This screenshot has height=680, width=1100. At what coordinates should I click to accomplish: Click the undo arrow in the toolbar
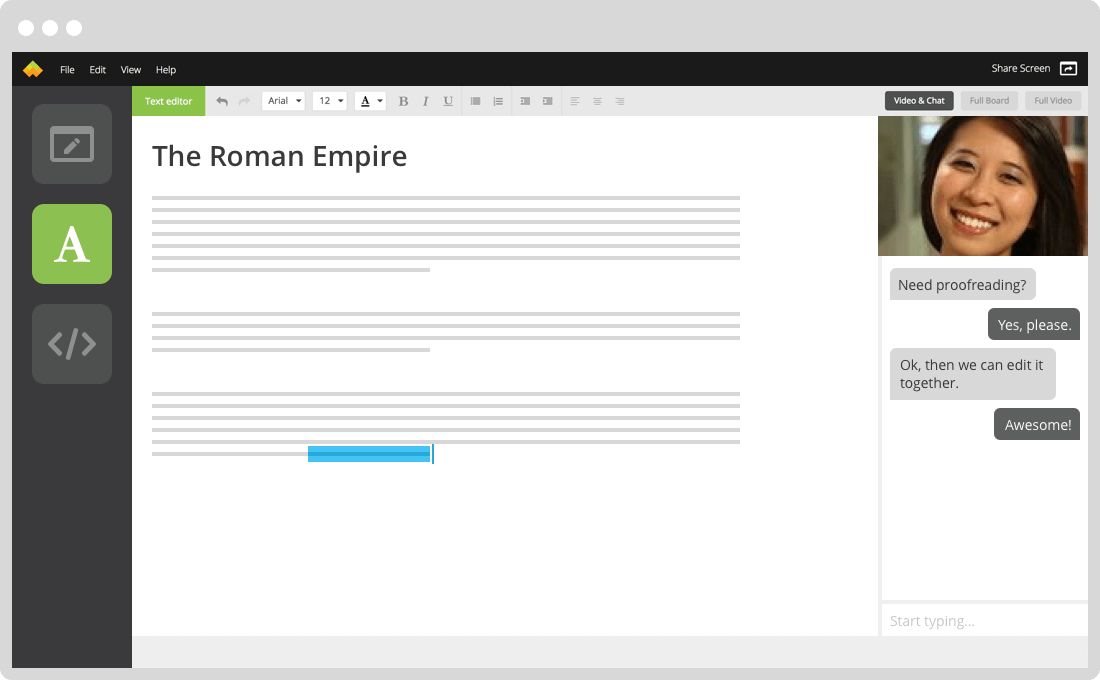click(x=222, y=101)
